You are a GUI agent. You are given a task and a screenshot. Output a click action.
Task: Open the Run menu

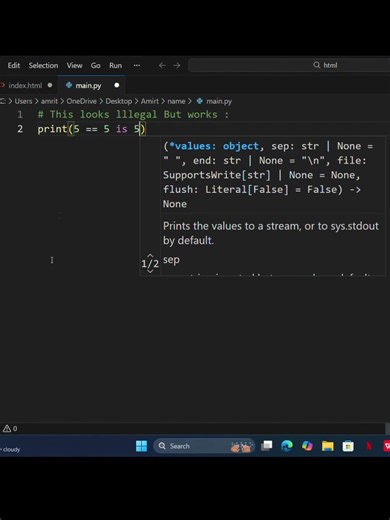point(115,65)
